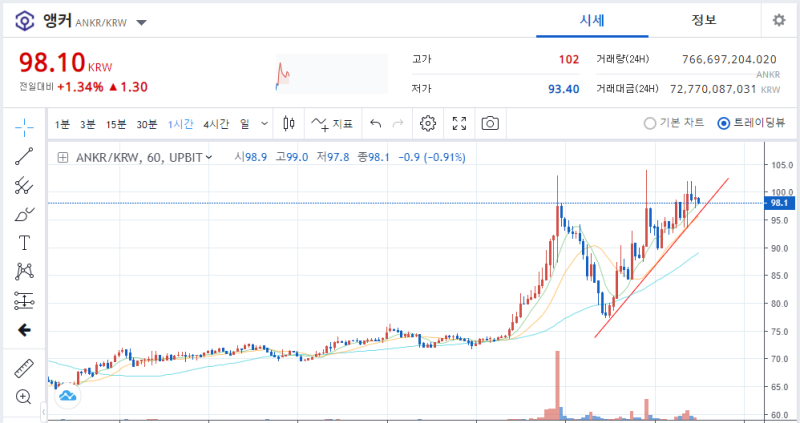Set the interval to 일

point(245,124)
